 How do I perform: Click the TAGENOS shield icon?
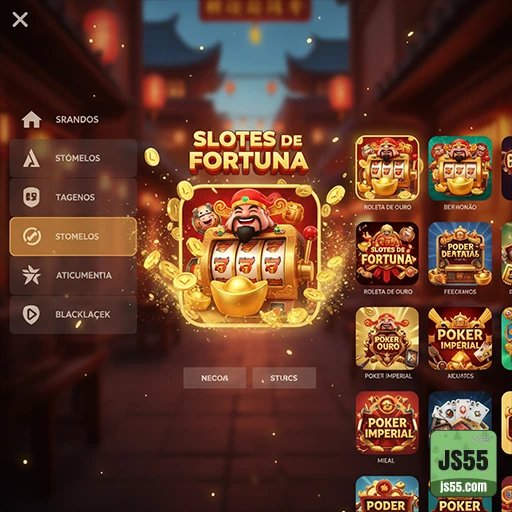(31, 197)
